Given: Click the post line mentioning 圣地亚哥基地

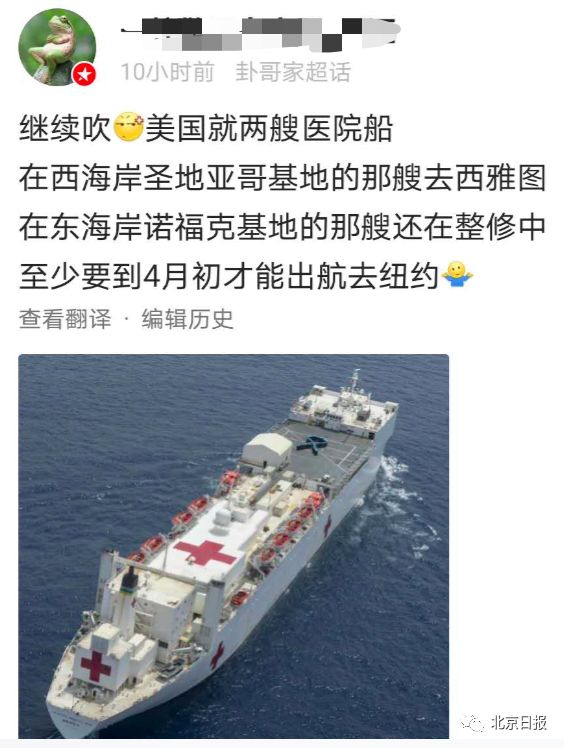Looking at the screenshot, I should 282,177.
